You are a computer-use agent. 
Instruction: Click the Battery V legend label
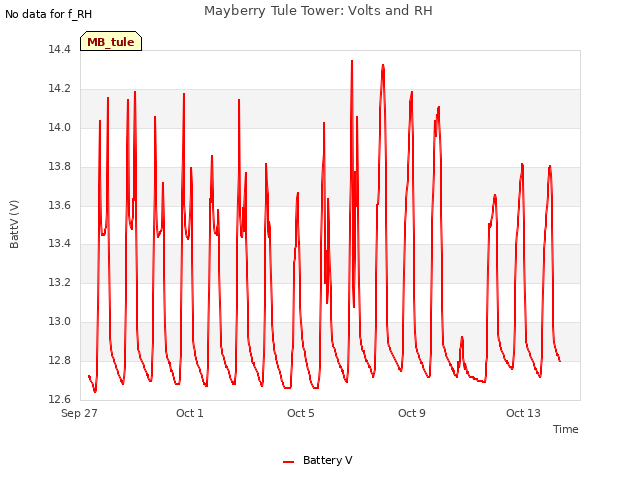(x=327, y=460)
